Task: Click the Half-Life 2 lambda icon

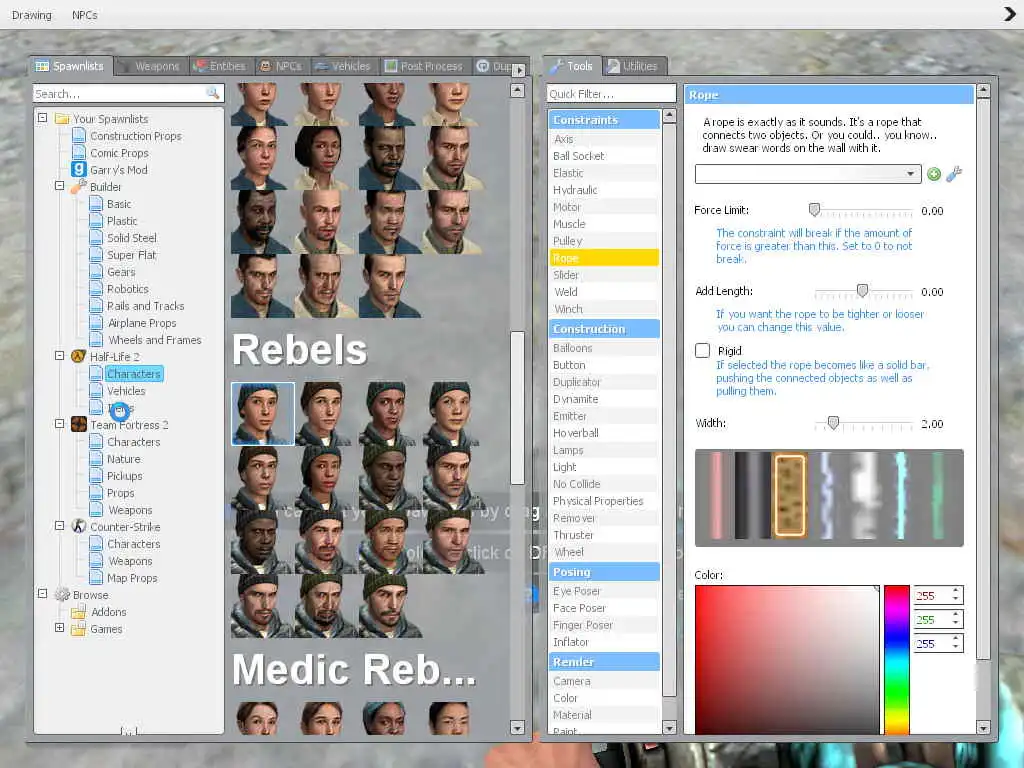Action: point(78,356)
